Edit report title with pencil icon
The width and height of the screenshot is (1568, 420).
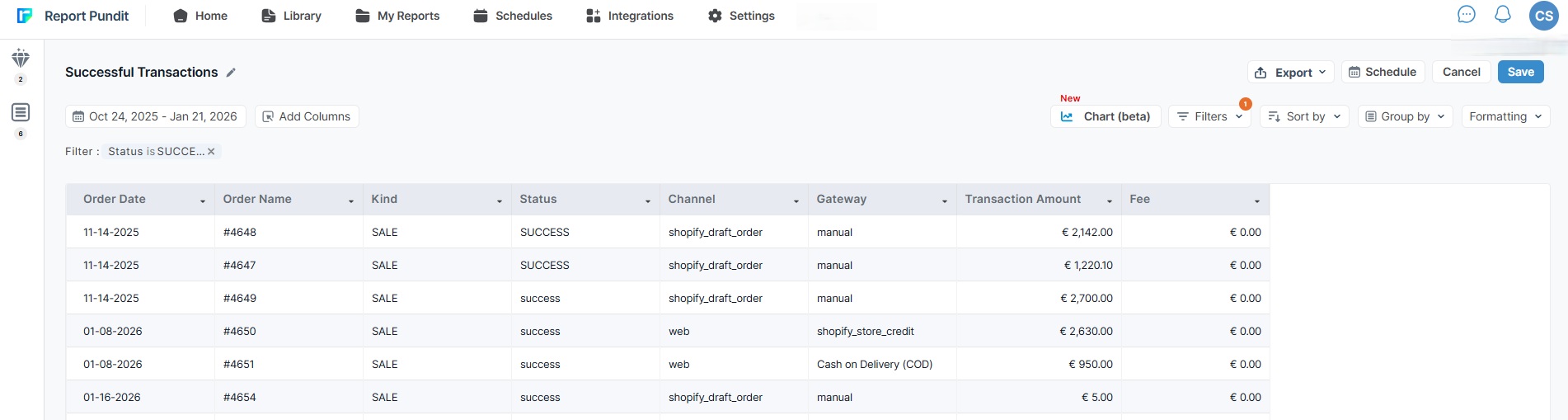tap(231, 73)
